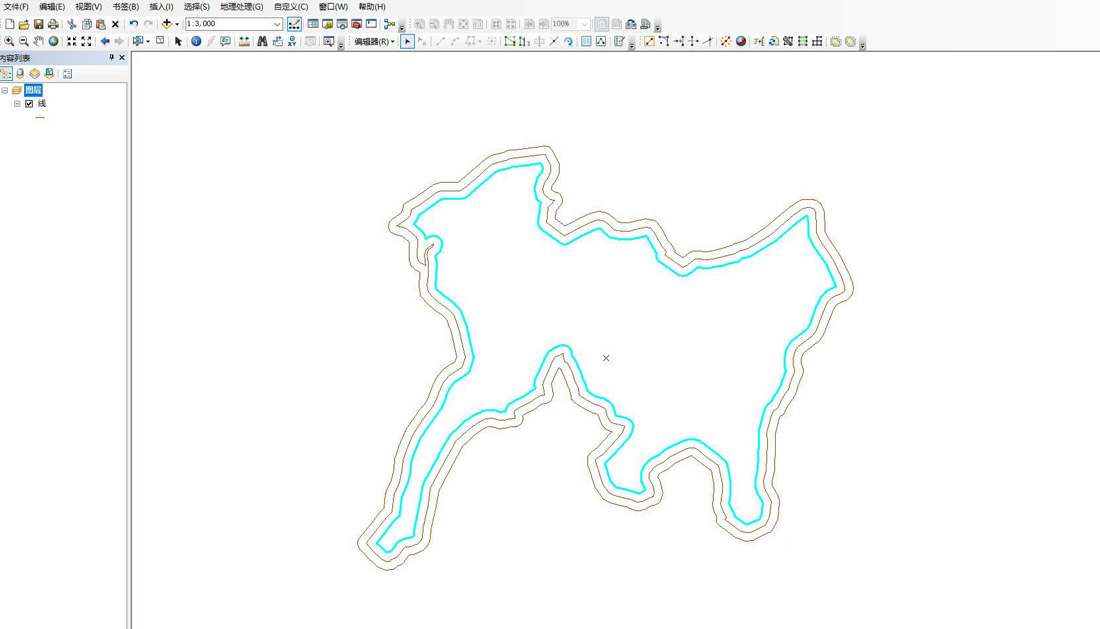The height and width of the screenshot is (629, 1100).
Task: Select the Measure ruler tool
Action: coord(244,41)
